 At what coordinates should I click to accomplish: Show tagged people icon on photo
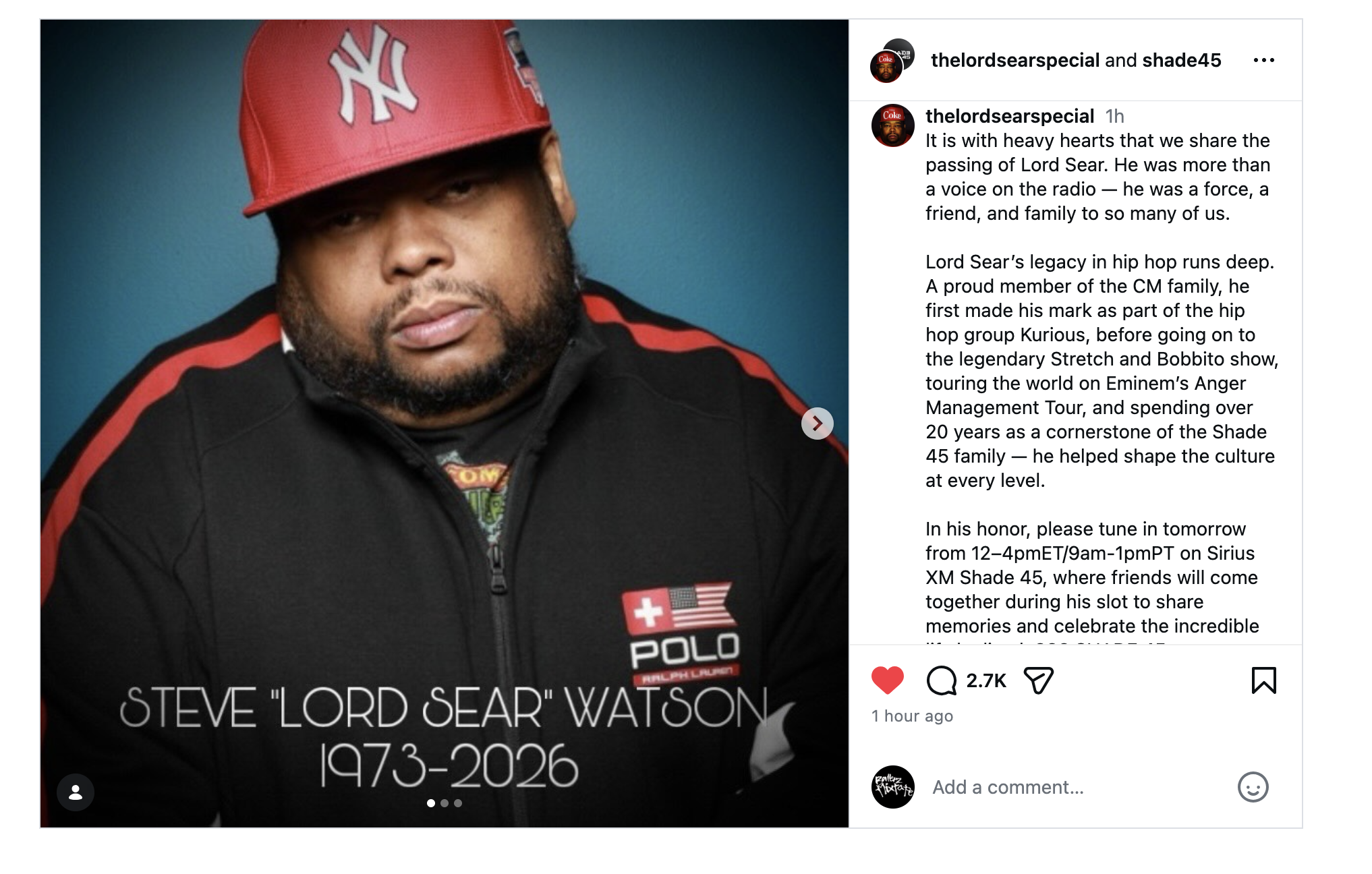(76, 792)
